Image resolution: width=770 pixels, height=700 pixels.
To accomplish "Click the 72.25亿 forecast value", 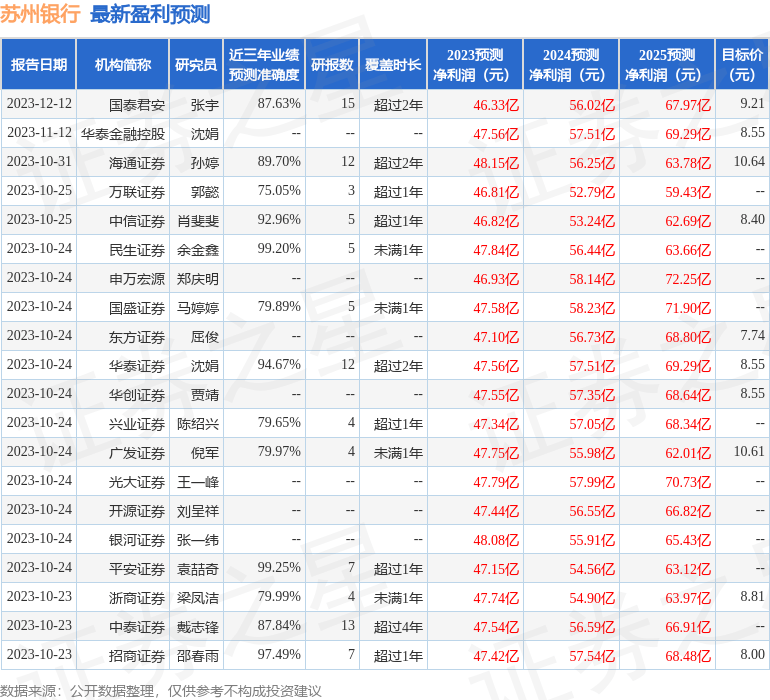I will [688, 279].
